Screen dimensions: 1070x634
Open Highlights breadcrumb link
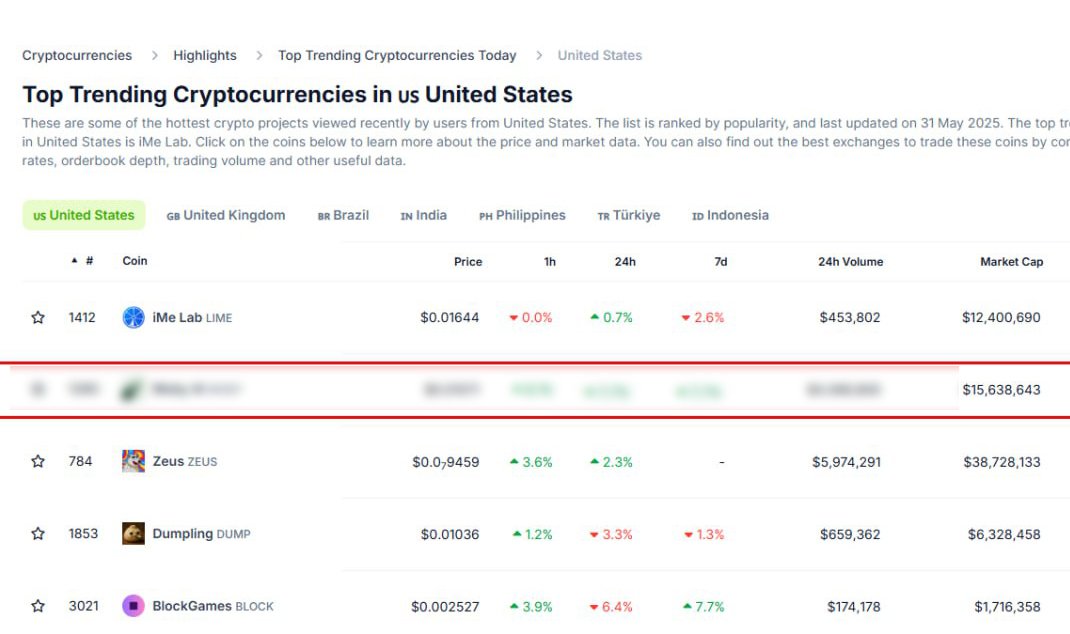[x=205, y=55]
